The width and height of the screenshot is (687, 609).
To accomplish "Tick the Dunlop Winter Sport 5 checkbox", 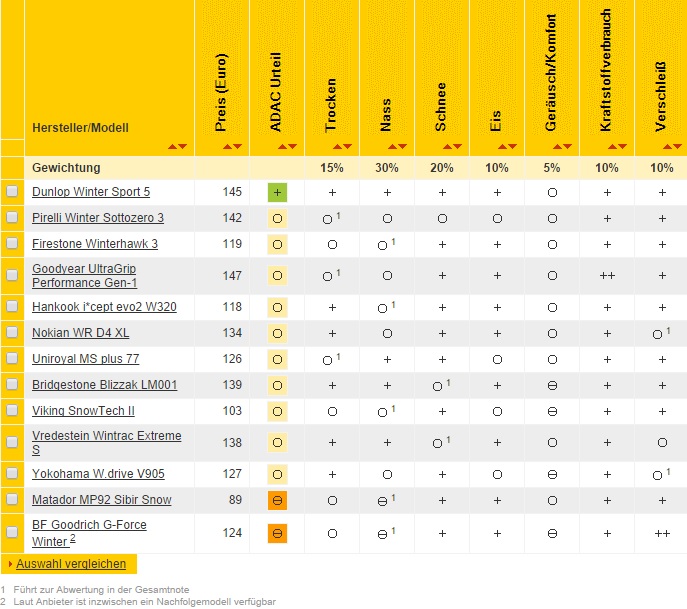I will click(12, 191).
